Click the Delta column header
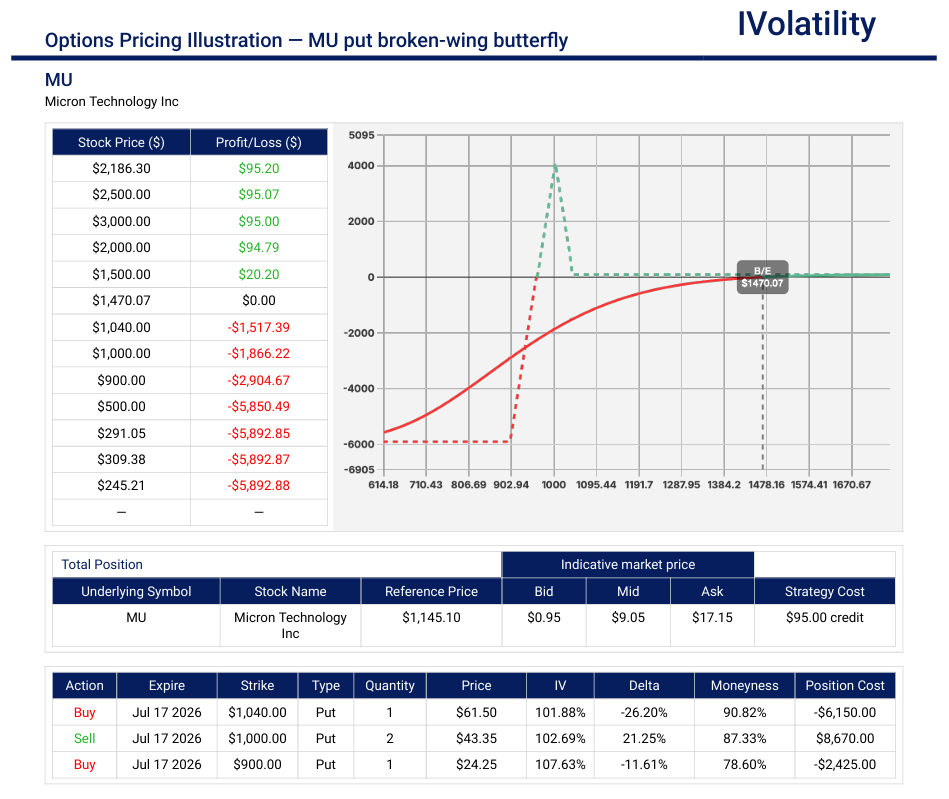Screen dimensions: 949x799 pos(644,686)
